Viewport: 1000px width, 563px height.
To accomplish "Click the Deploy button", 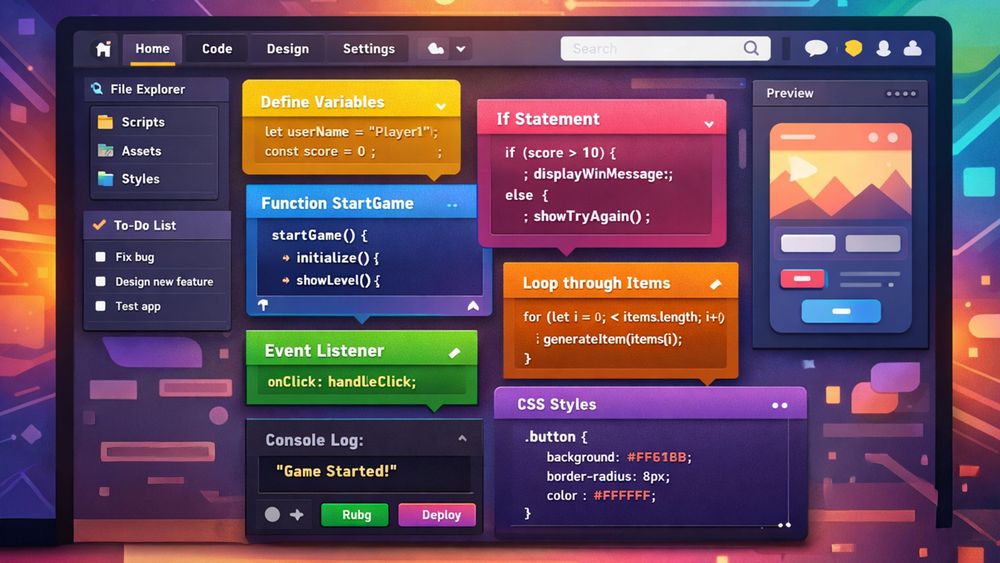I will point(437,515).
